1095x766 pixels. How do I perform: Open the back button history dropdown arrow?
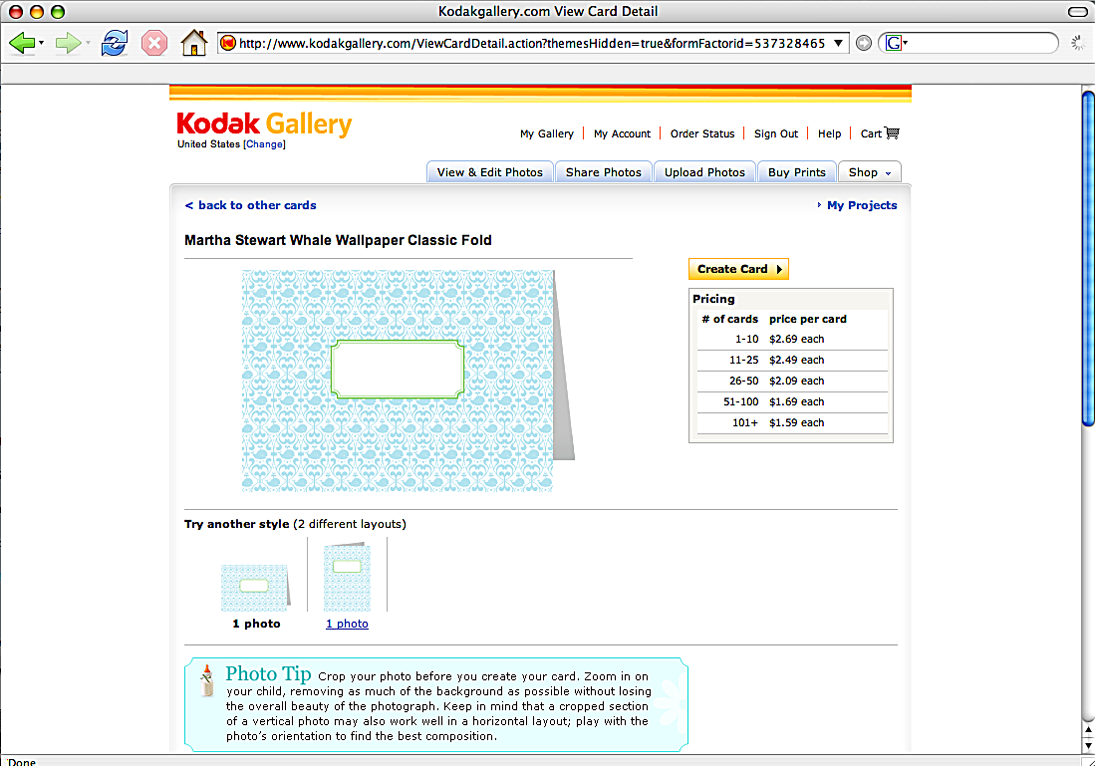(41, 43)
